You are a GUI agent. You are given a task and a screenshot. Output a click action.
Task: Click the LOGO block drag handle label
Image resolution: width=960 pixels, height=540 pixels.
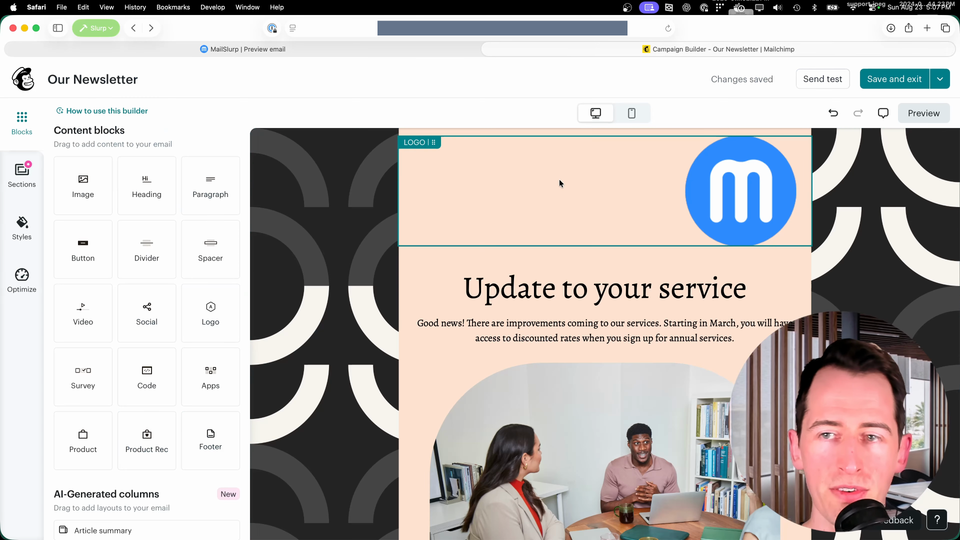tap(419, 142)
